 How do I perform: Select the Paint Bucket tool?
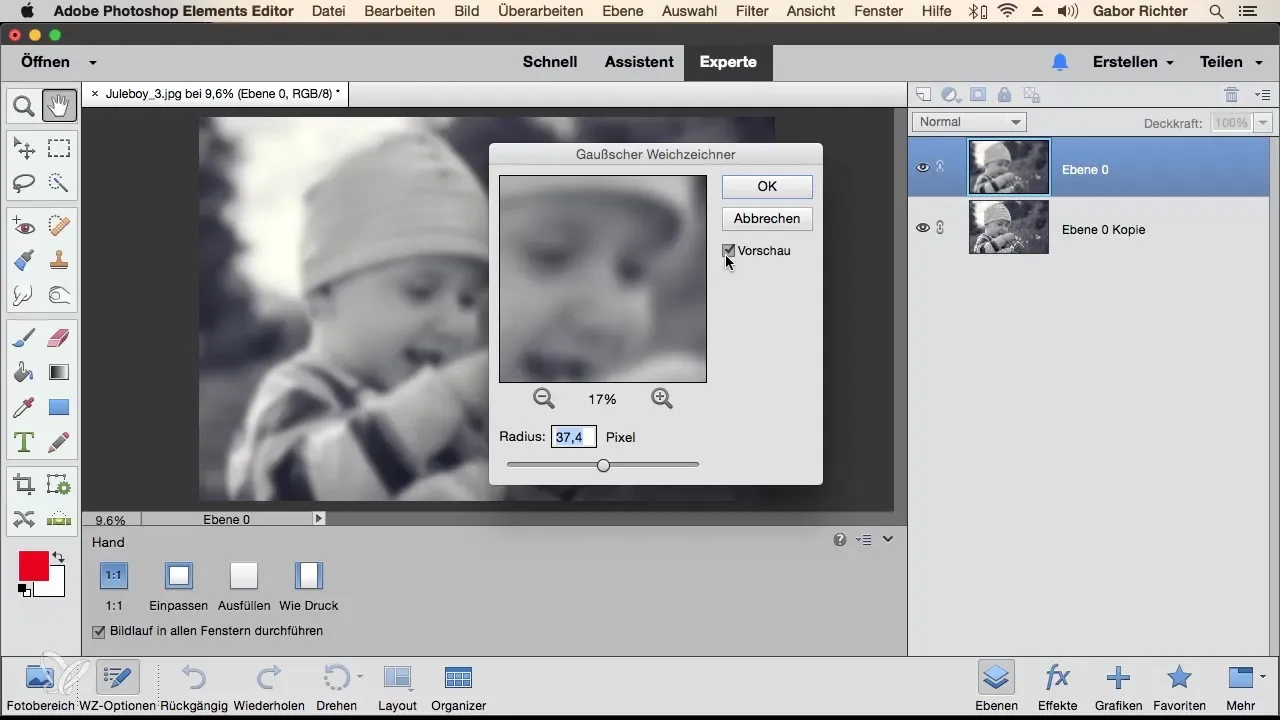24,372
